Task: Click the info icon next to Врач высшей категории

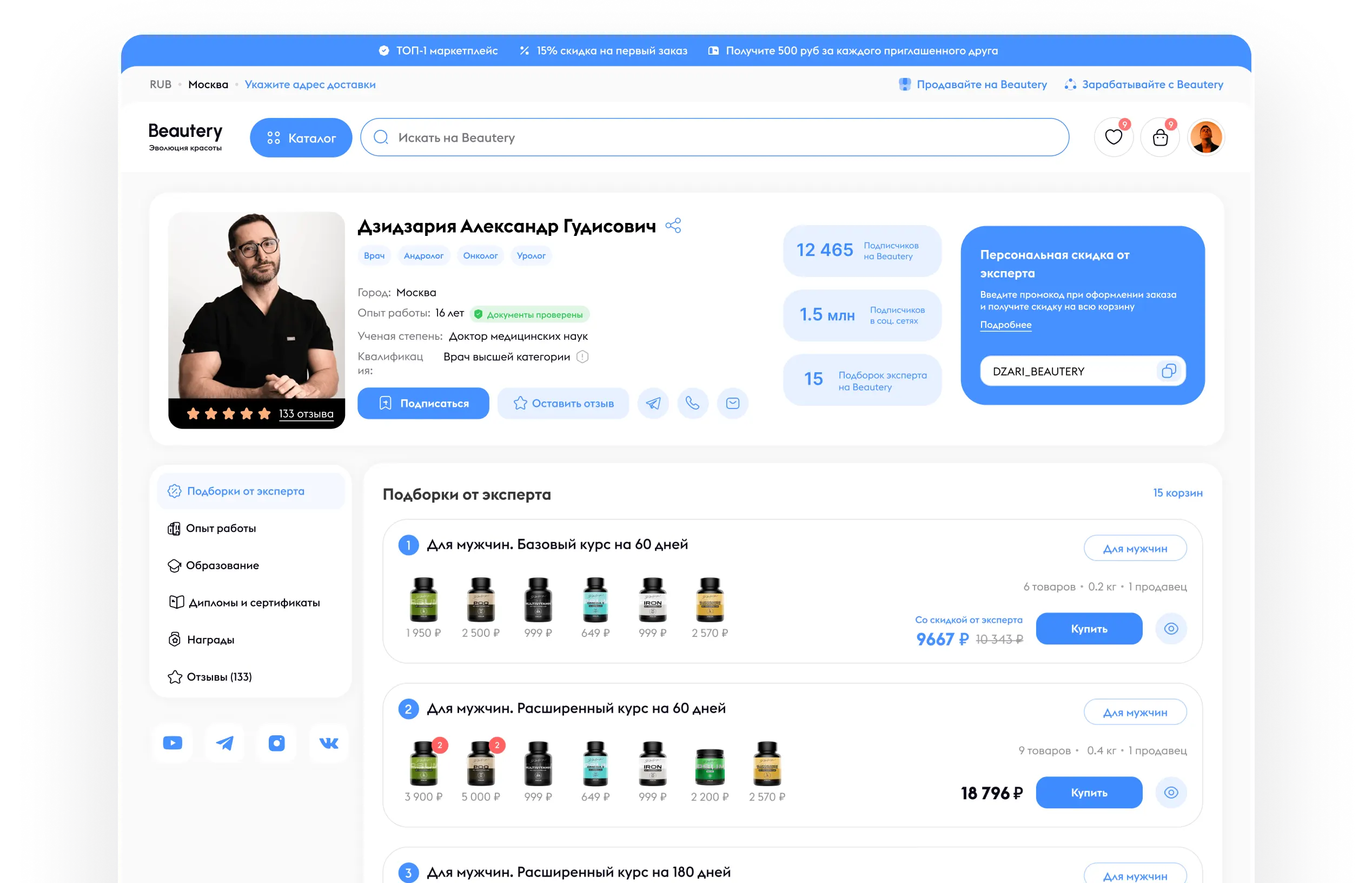Action: tap(582, 357)
